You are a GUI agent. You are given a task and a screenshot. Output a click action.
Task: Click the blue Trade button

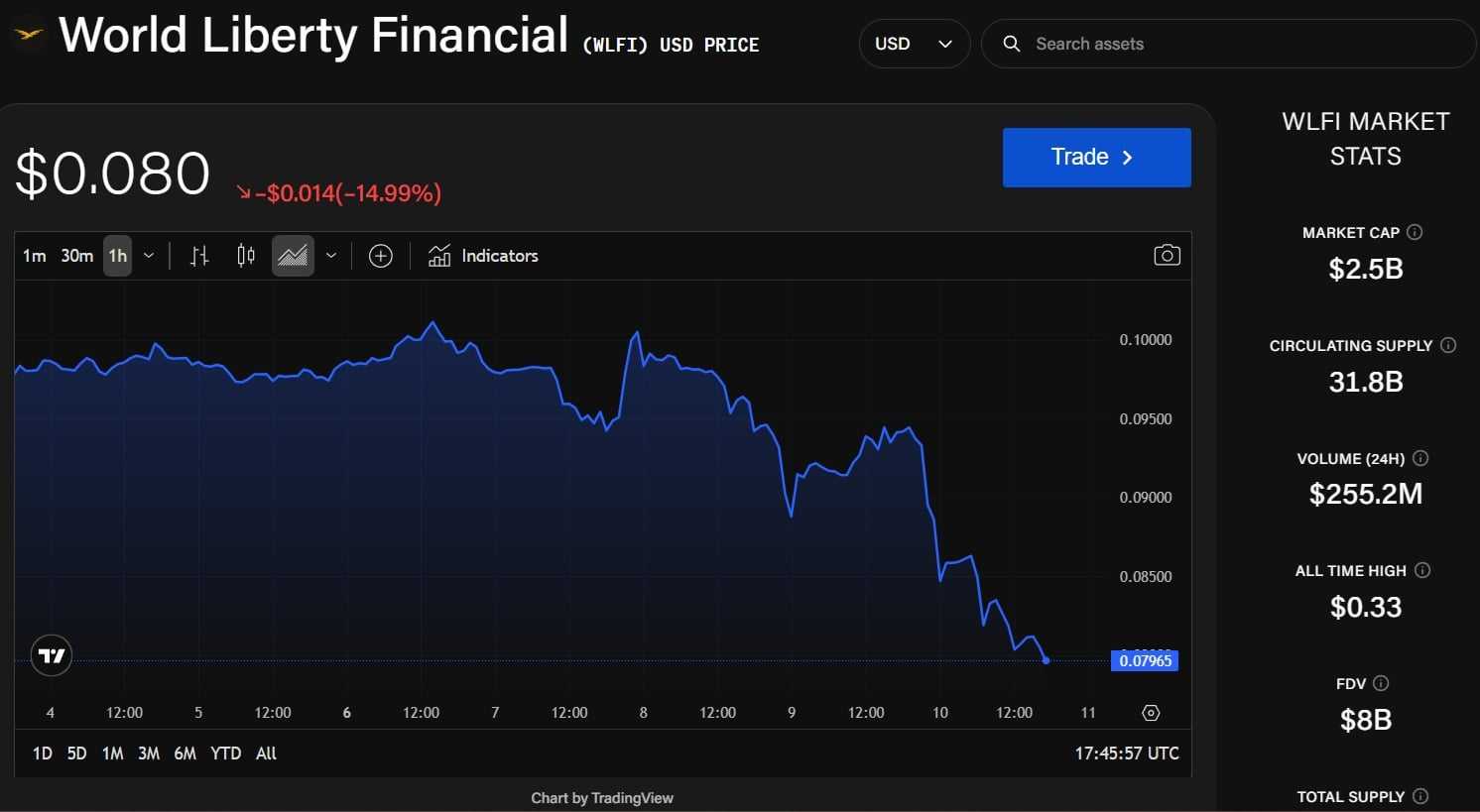1096,158
